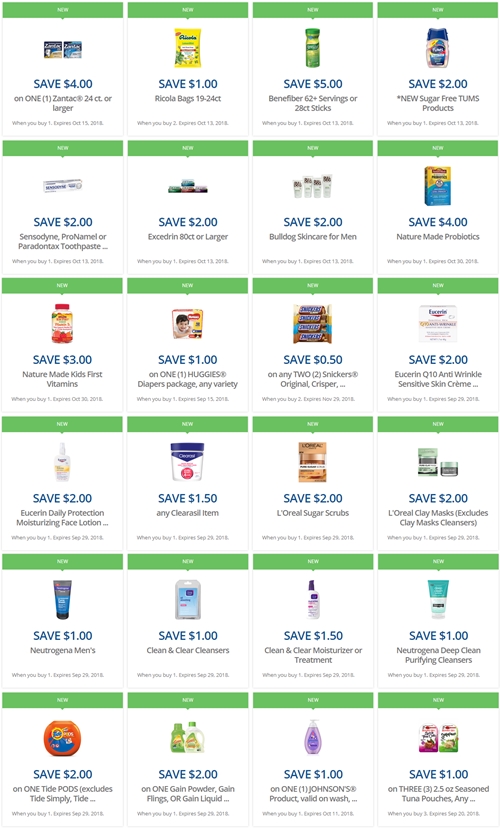The height and width of the screenshot is (828, 500).
Task: Click the Nature Made Probiotics box image
Action: (x=438, y=186)
